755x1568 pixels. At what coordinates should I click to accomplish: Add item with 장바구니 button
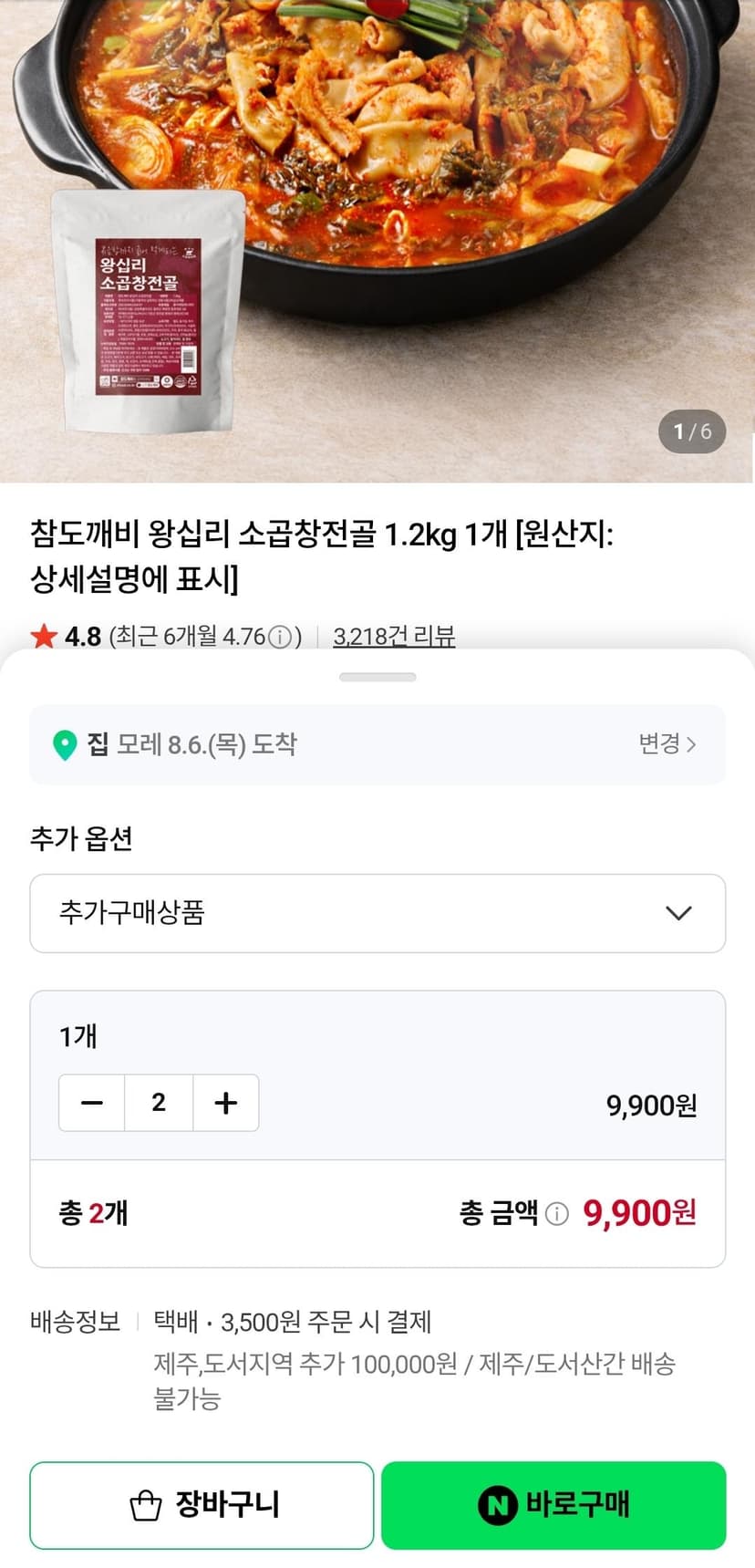202,1505
